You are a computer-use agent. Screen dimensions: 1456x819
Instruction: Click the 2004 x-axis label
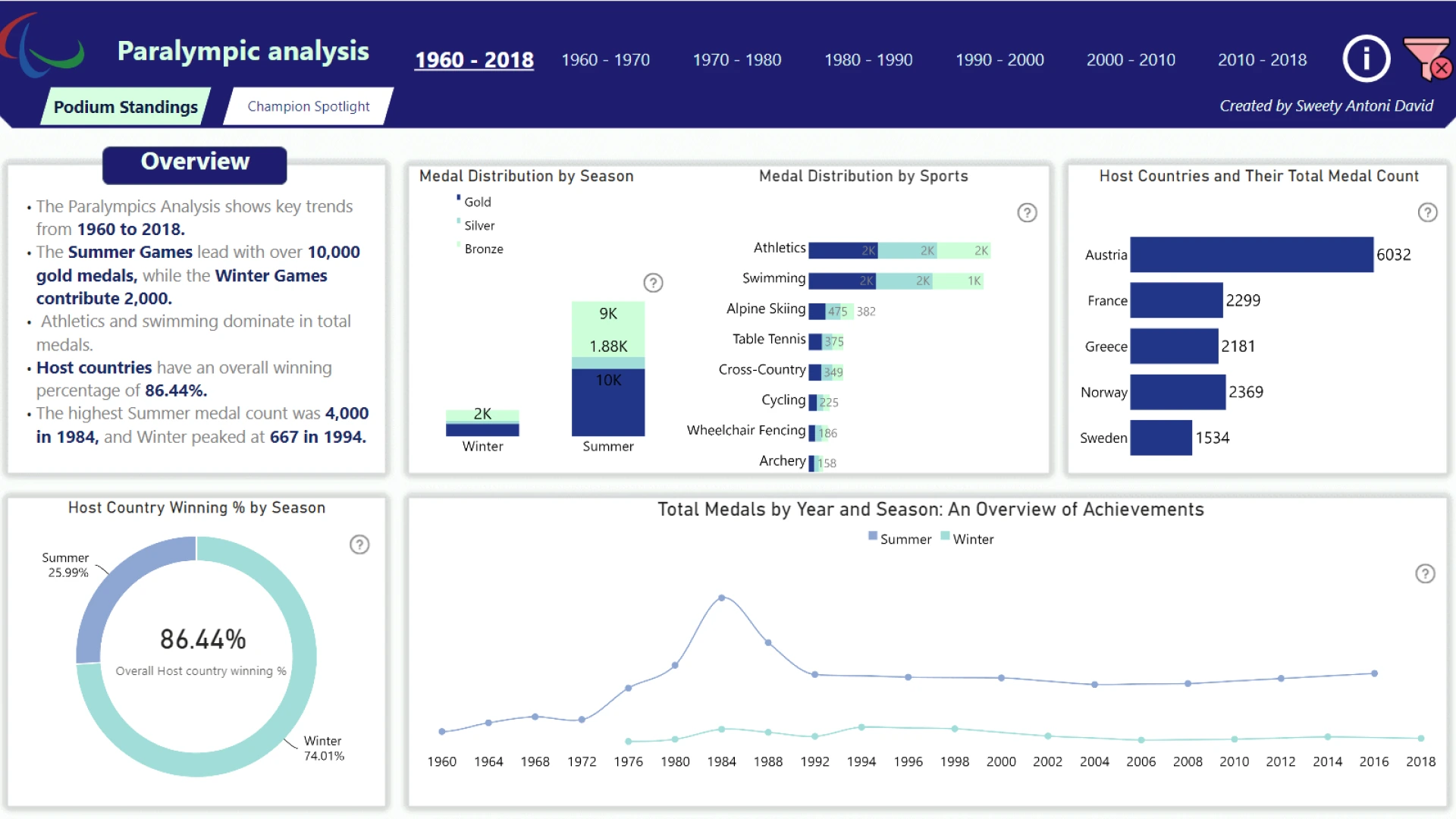1094,761
